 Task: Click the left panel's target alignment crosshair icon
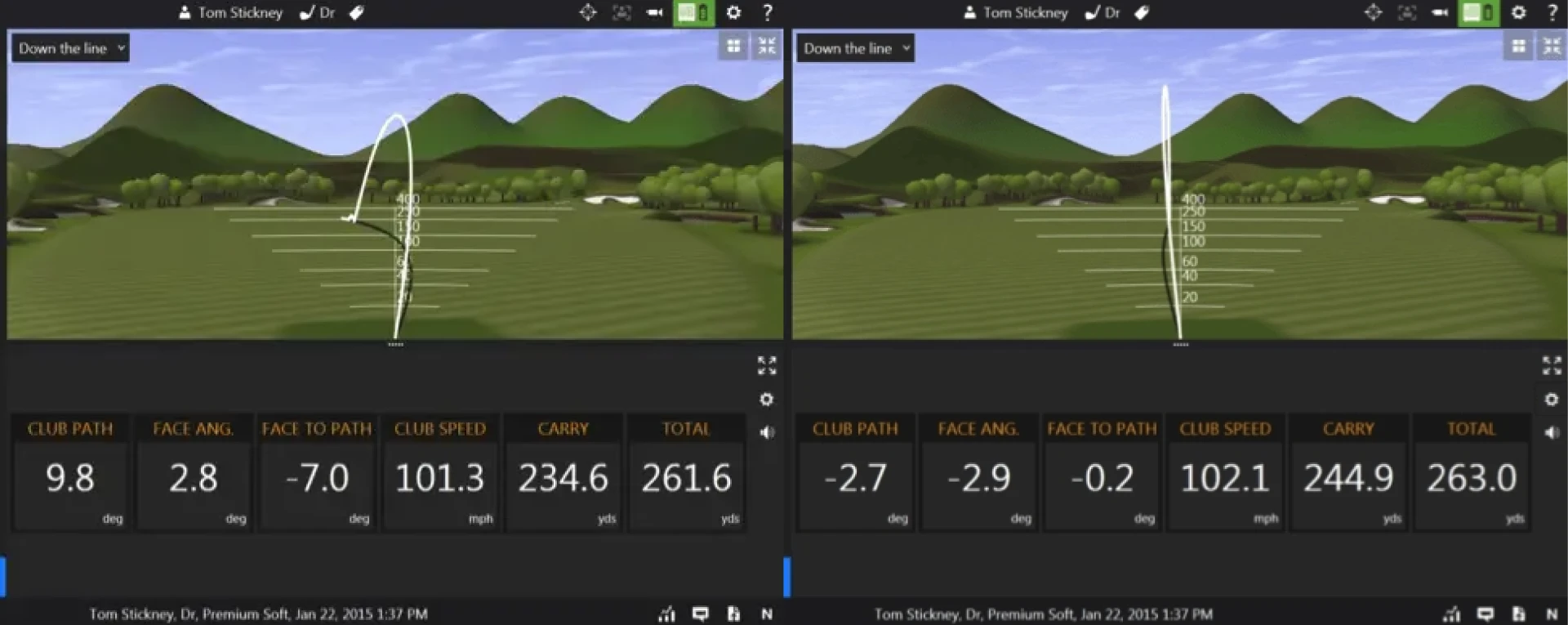[x=587, y=12]
